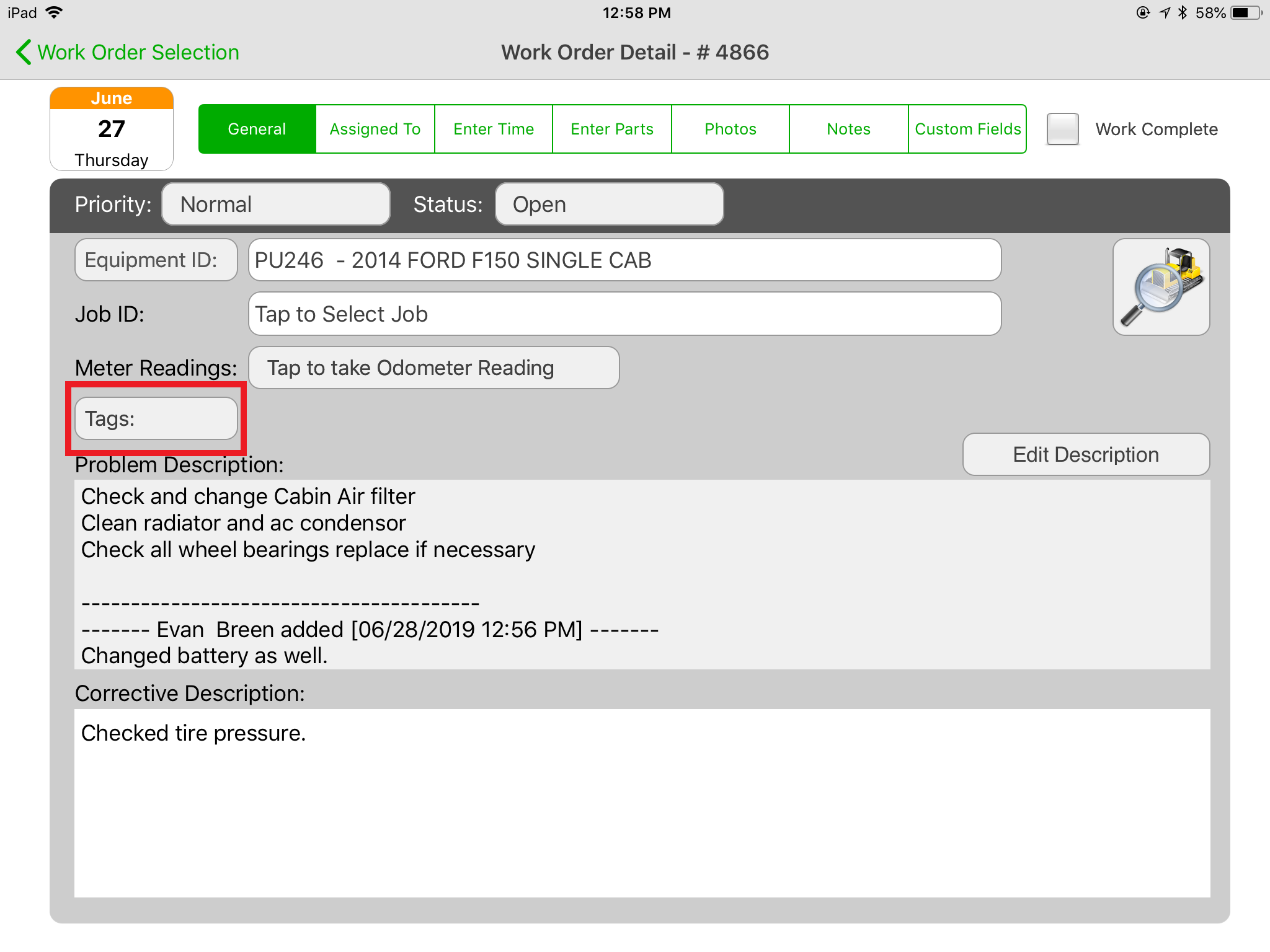Switch to the Notes tab

(x=848, y=129)
